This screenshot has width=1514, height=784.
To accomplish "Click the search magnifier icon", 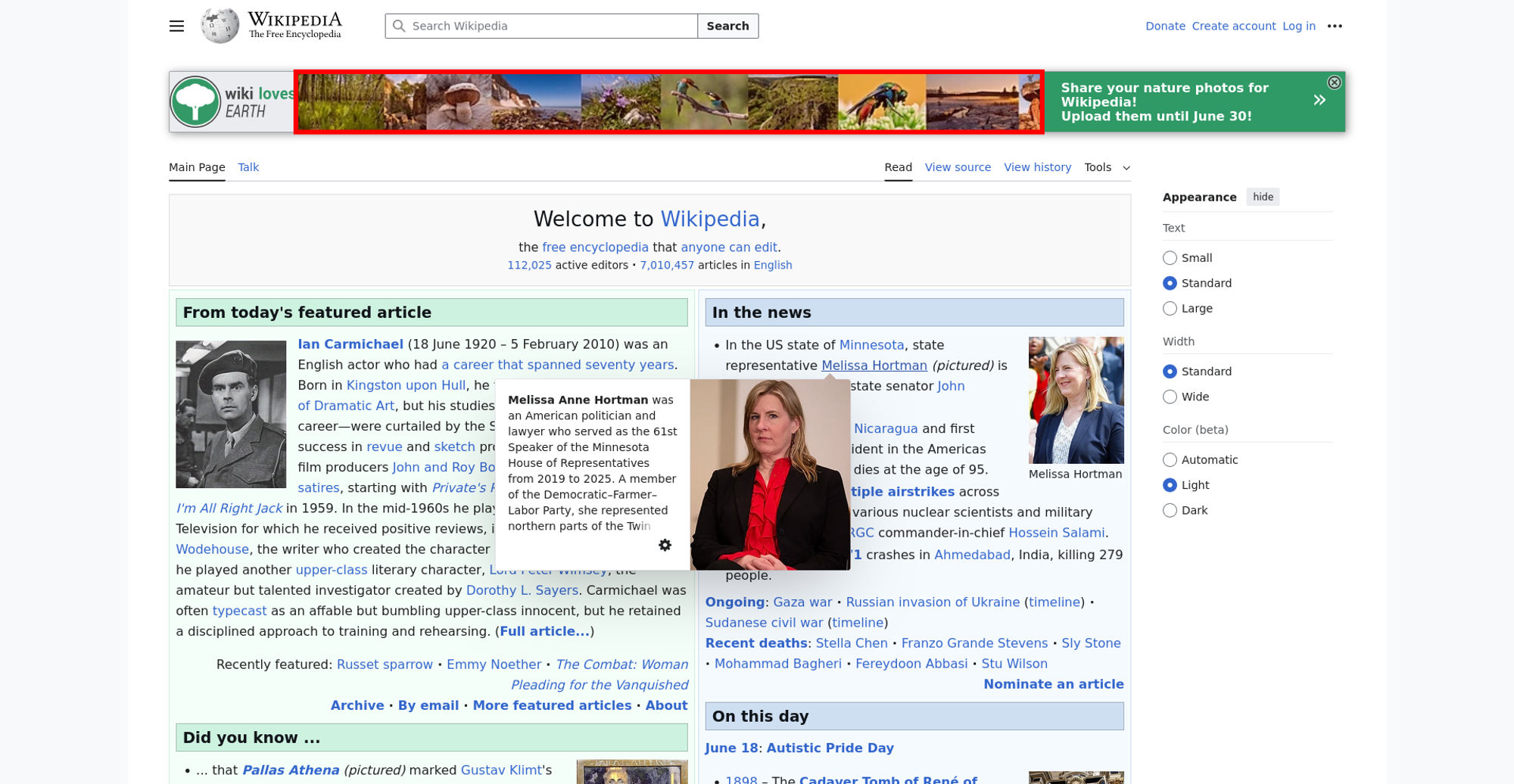I will [x=399, y=26].
